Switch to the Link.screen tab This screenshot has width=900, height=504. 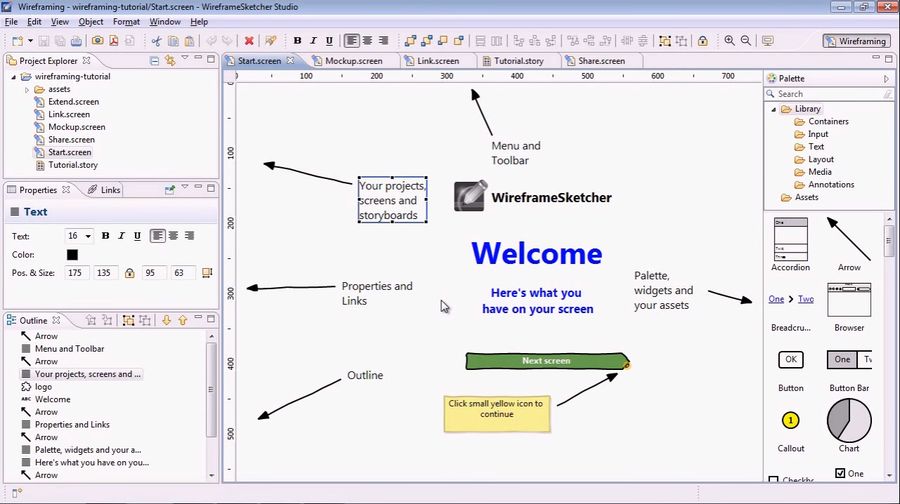(438, 61)
